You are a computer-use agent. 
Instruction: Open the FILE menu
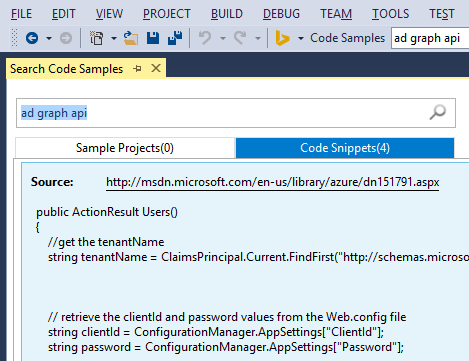[21, 14]
